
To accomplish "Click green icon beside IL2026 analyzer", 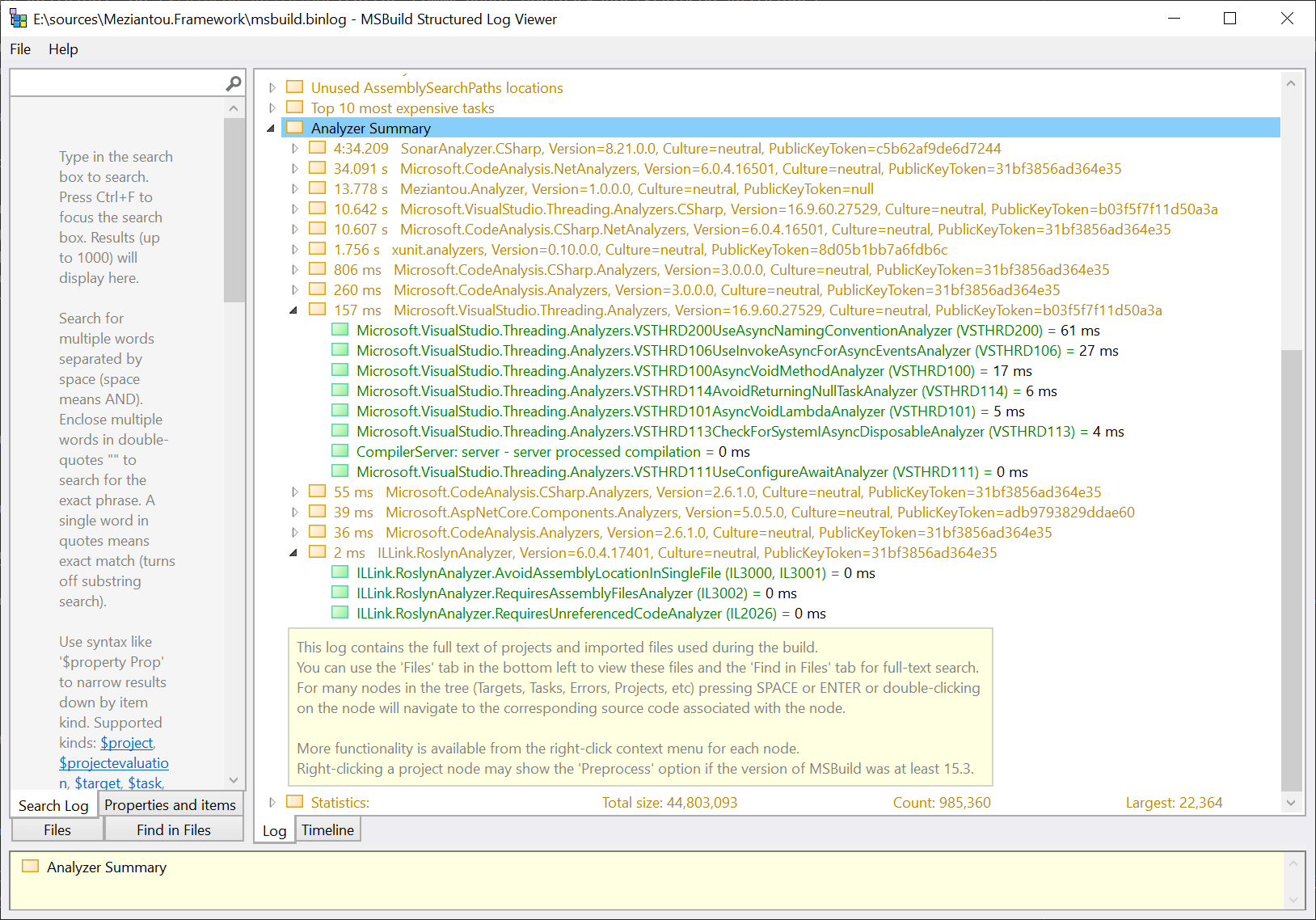I will pos(340,613).
